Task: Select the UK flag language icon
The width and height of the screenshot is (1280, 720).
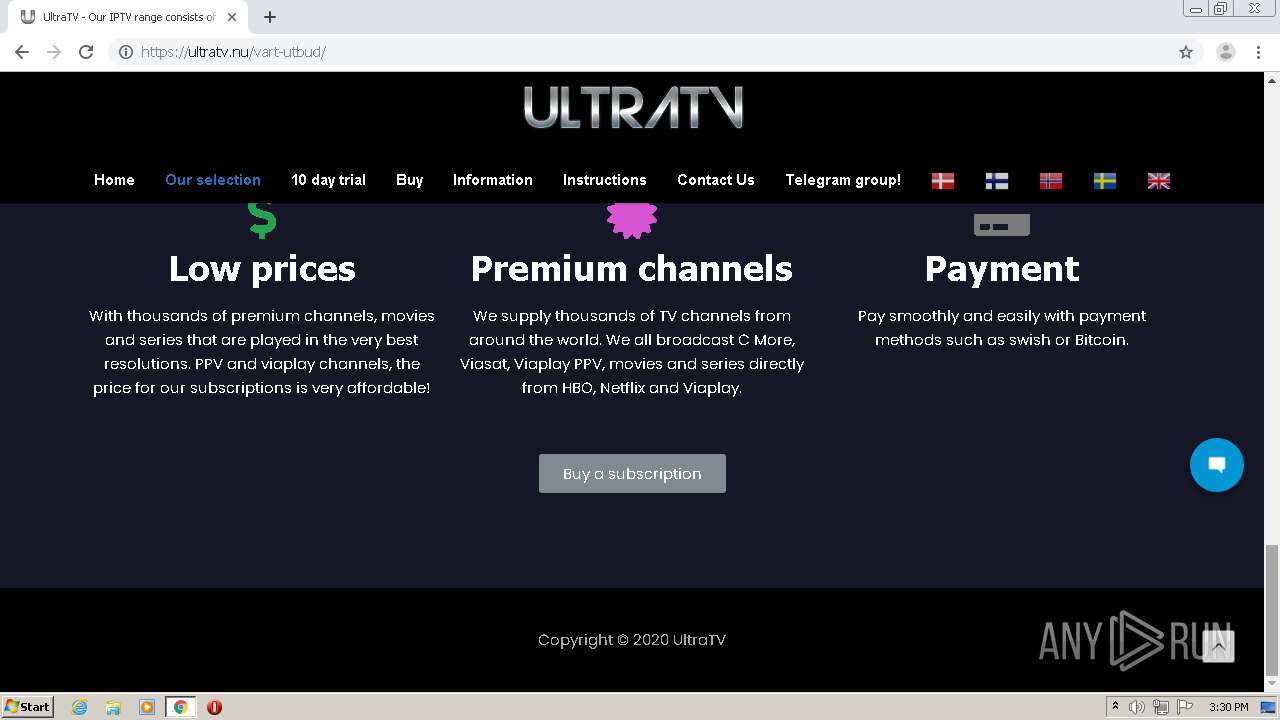Action: (x=1159, y=181)
